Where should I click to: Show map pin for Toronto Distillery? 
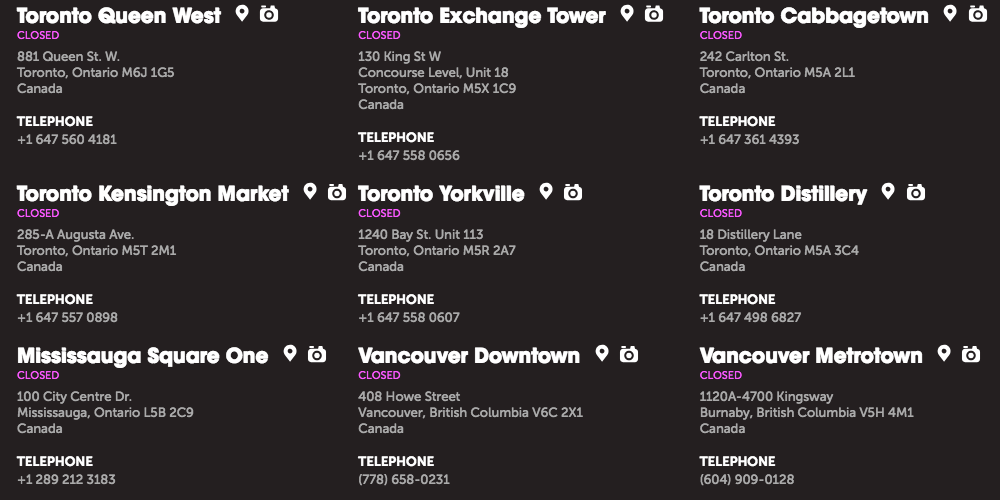click(x=888, y=191)
